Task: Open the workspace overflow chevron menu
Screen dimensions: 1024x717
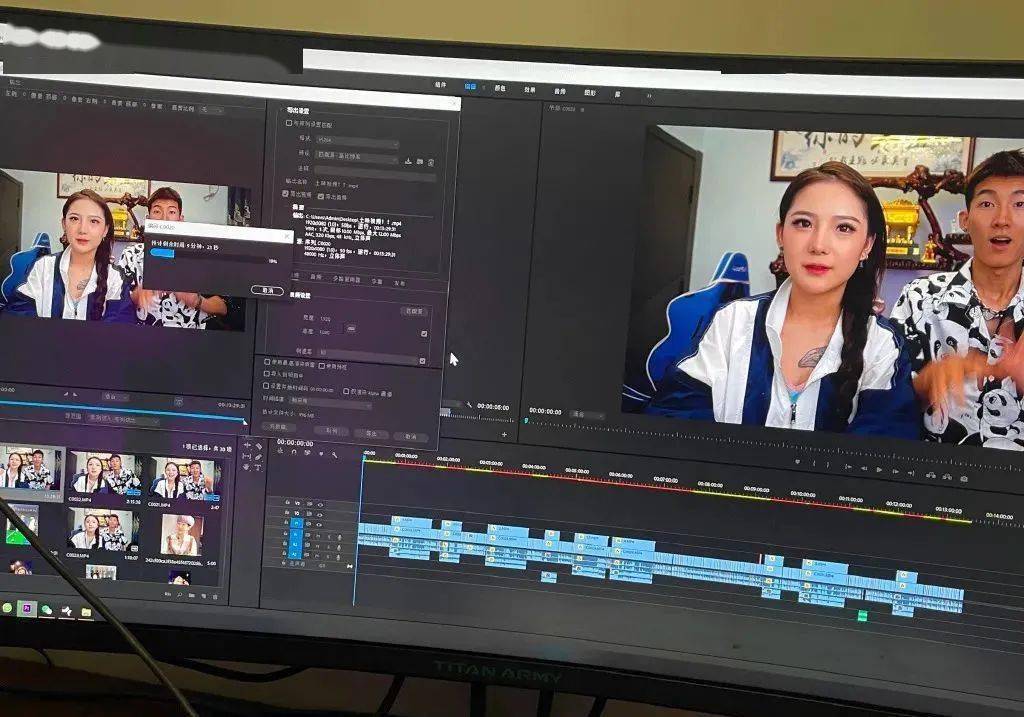Action: [649, 96]
